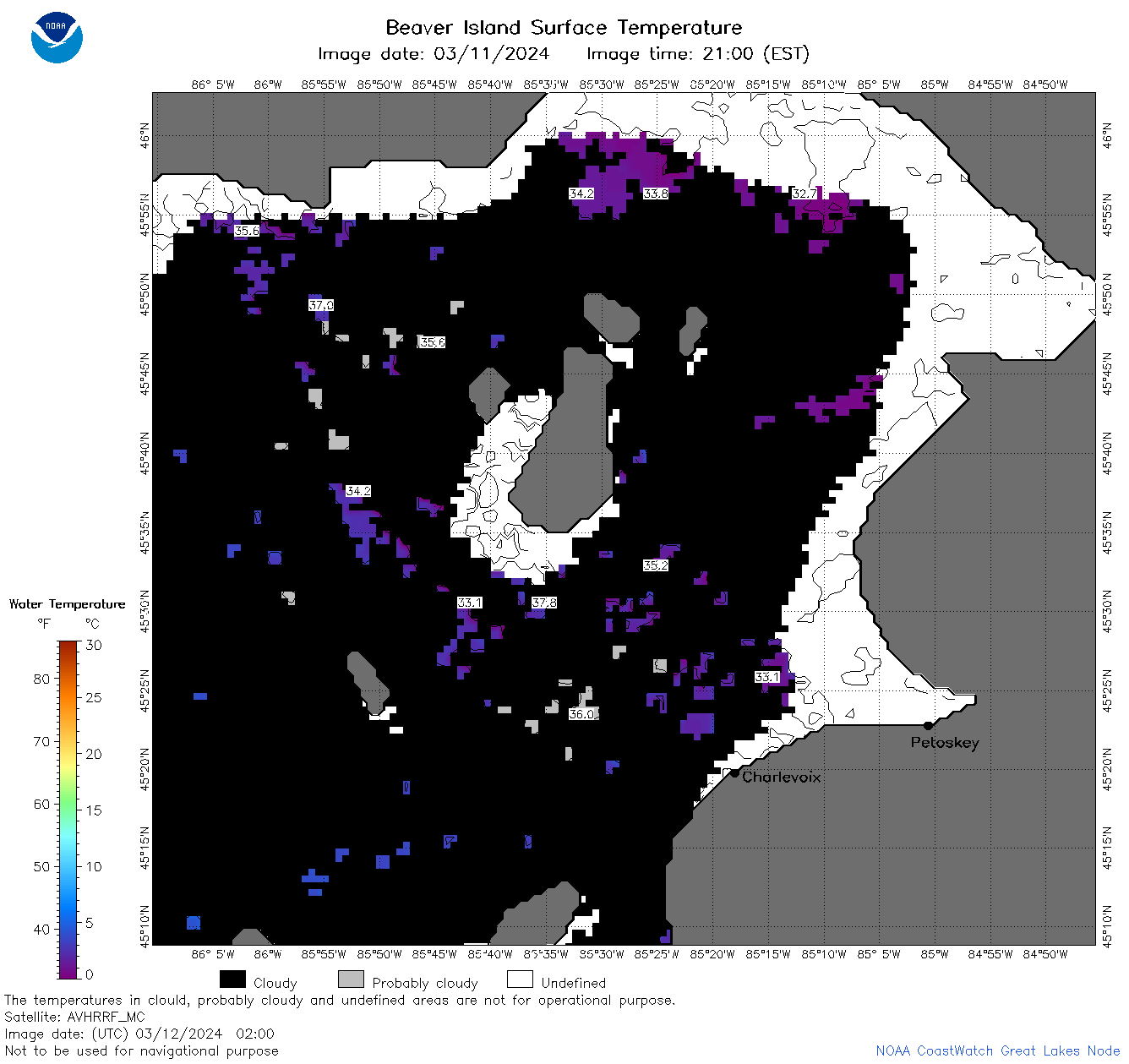The width and height of the screenshot is (1129, 1064).
Task: Click the 30 Celsius scale tick label
Action: [x=94, y=645]
